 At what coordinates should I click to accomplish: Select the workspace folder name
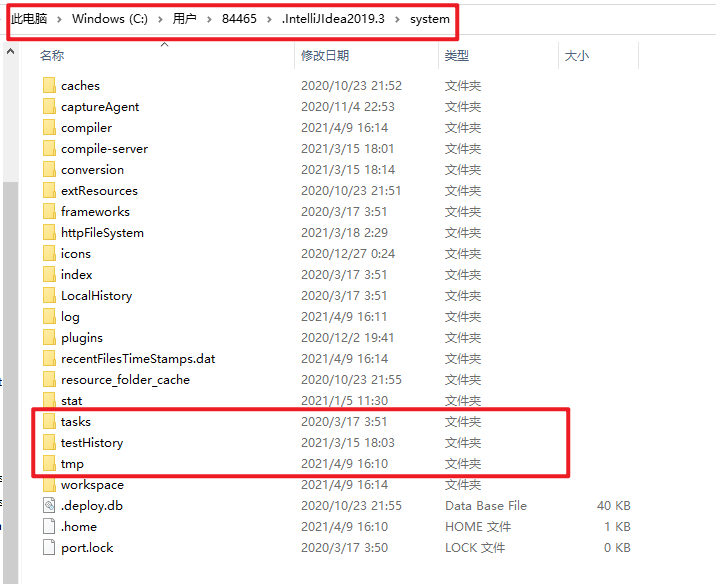[x=92, y=485]
